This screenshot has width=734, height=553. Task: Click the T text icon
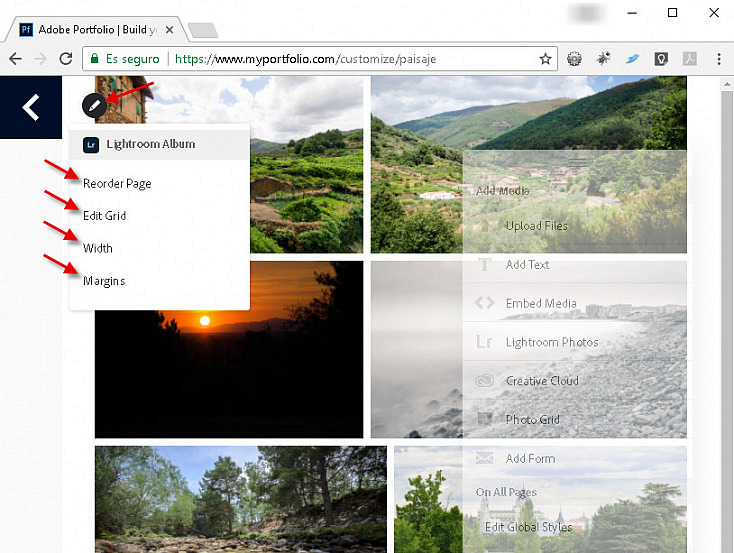(484, 265)
